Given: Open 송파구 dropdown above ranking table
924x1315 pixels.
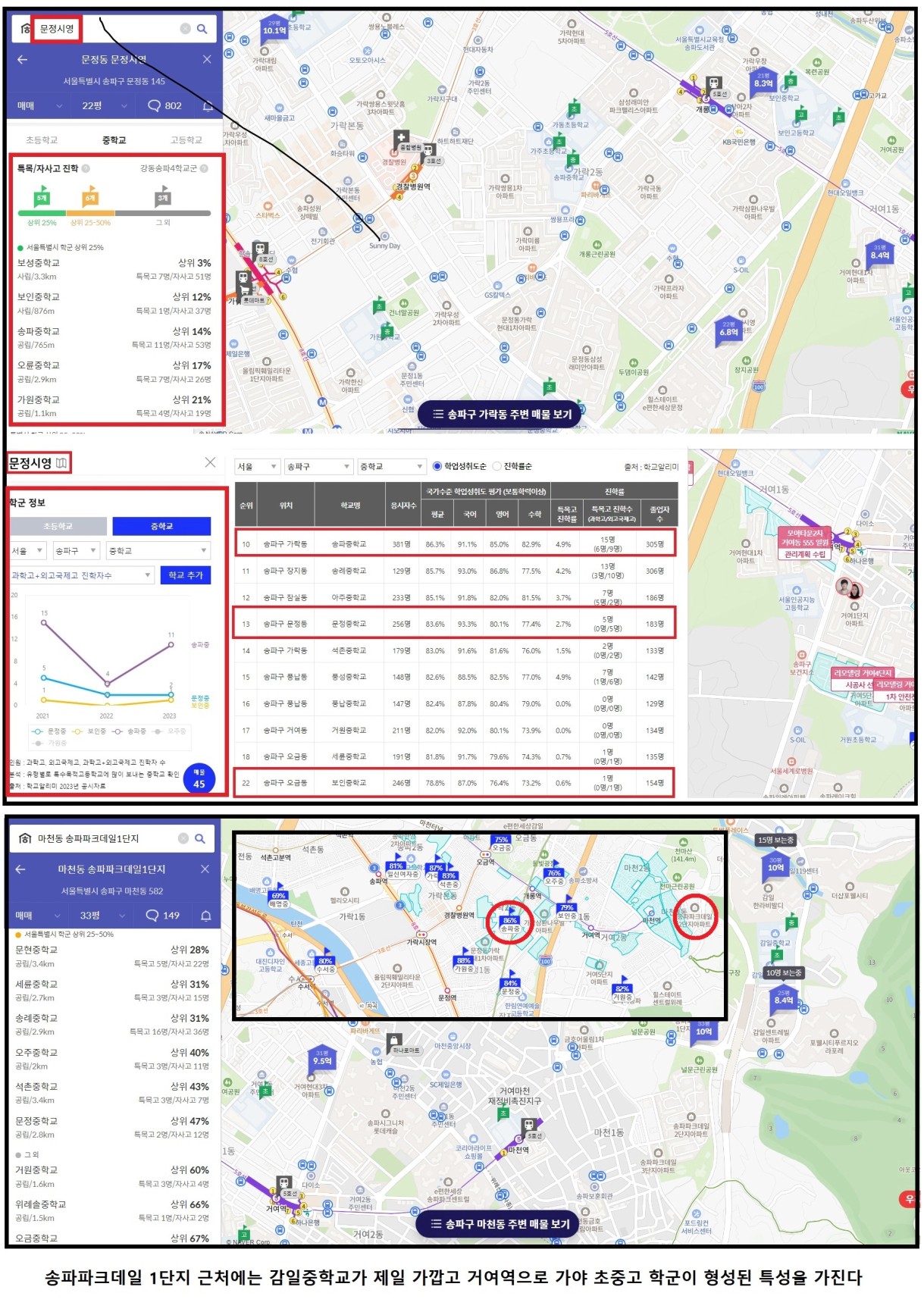Looking at the screenshot, I should click(319, 466).
